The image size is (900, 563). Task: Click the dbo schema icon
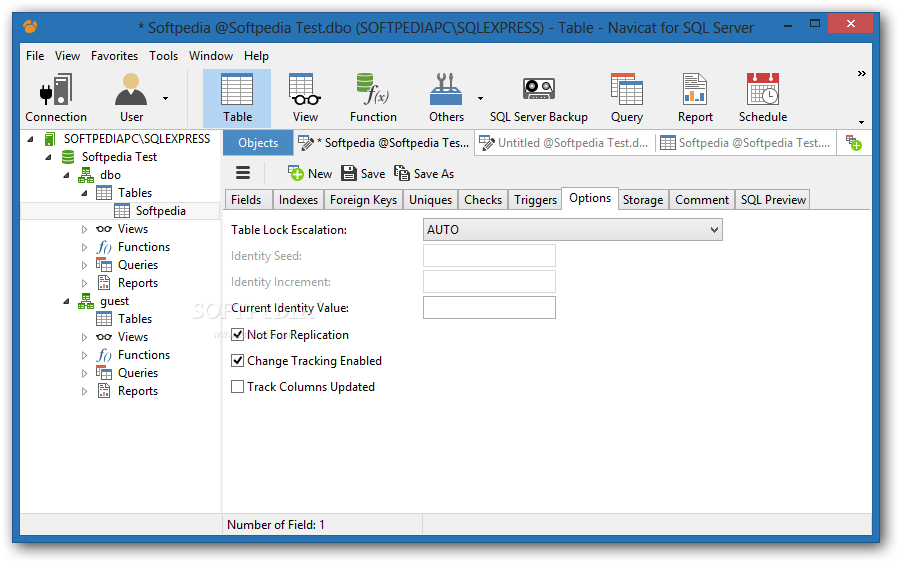coord(86,175)
